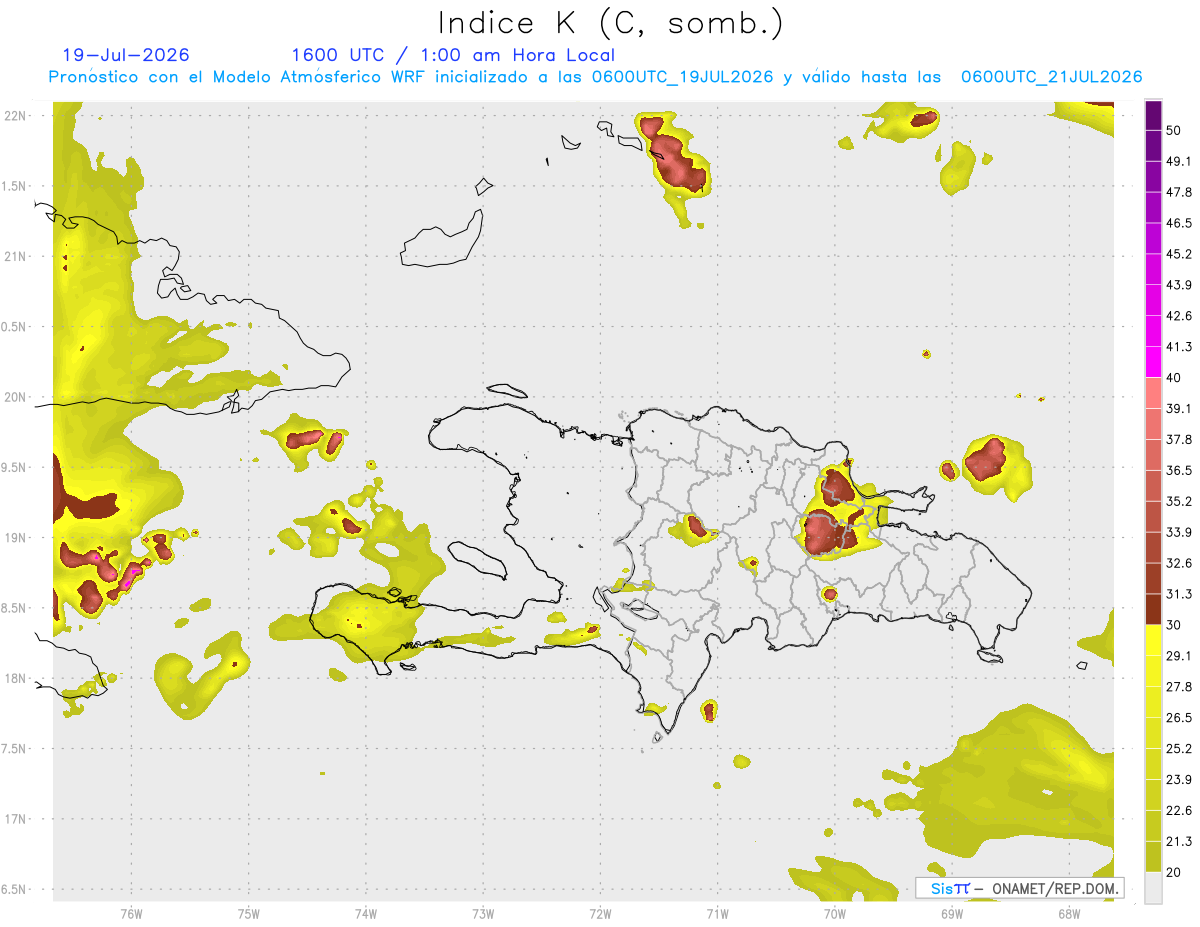Click the "Indice K (C, somb.)" chart title
Image resolution: width=1200 pixels, height=927 pixels.
(x=610, y=22)
